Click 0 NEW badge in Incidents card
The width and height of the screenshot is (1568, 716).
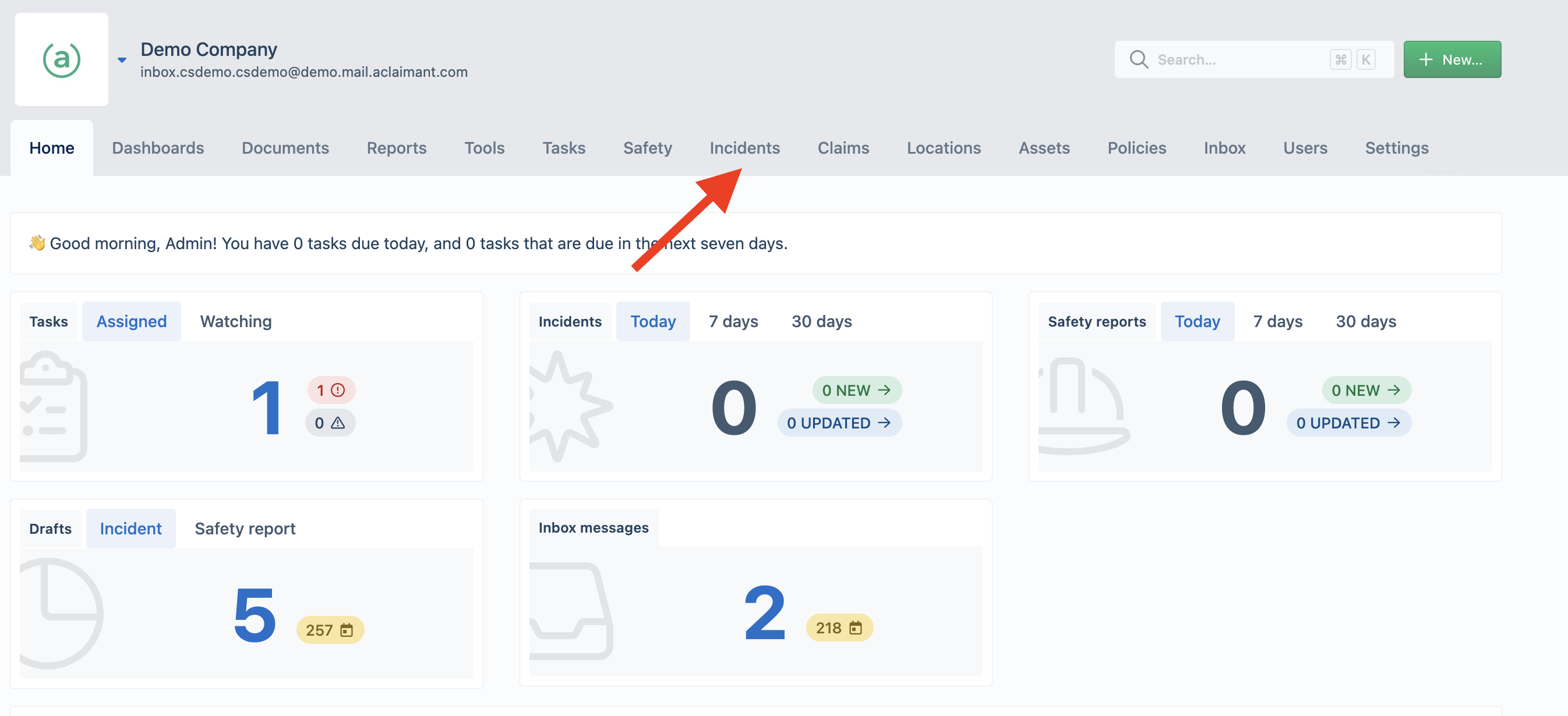[856, 390]
